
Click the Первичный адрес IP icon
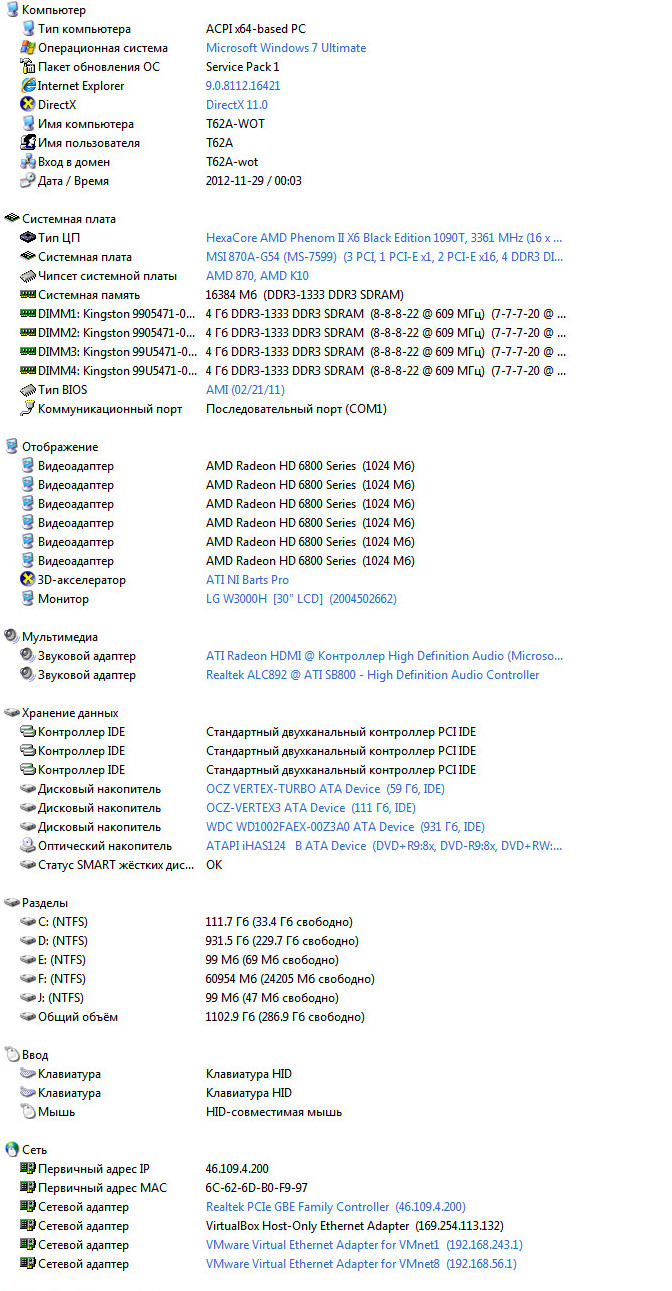(28, 1169)
